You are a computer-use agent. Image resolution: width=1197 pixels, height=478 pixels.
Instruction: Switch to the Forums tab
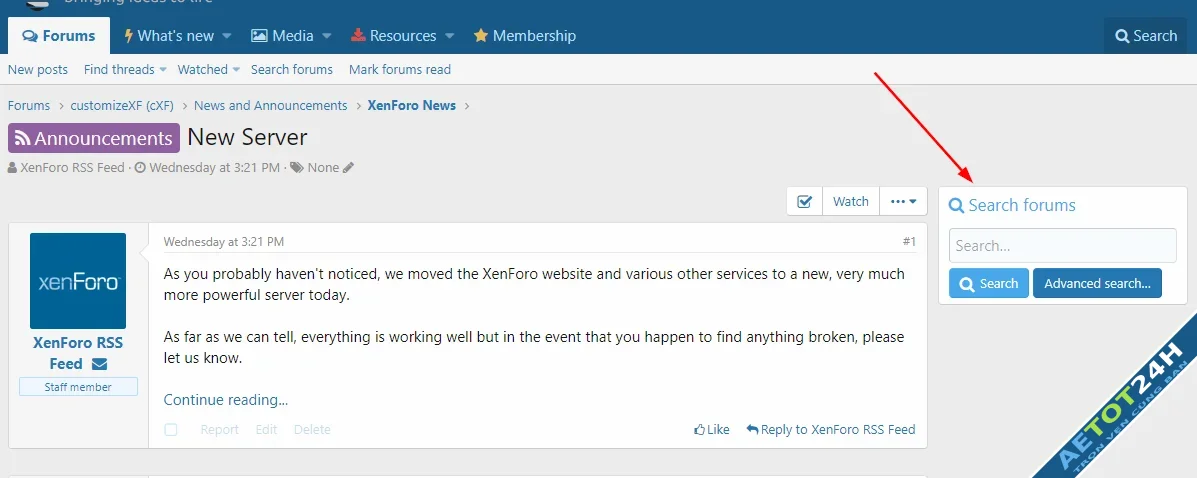[59, 36]
